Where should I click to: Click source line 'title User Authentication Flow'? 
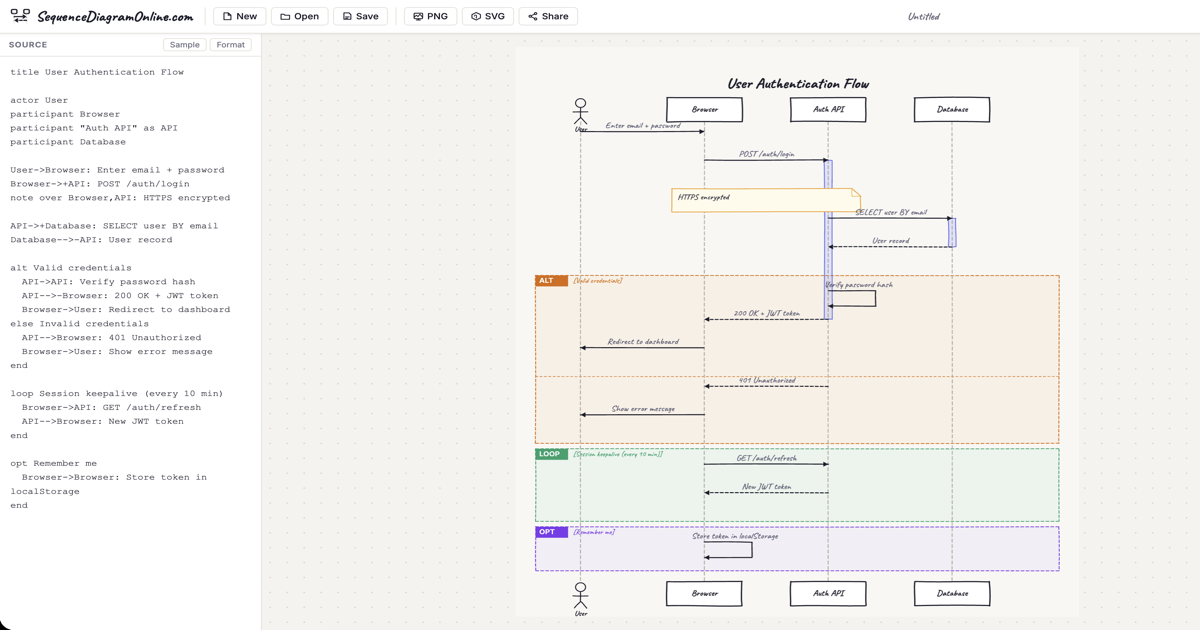[97, 72]
